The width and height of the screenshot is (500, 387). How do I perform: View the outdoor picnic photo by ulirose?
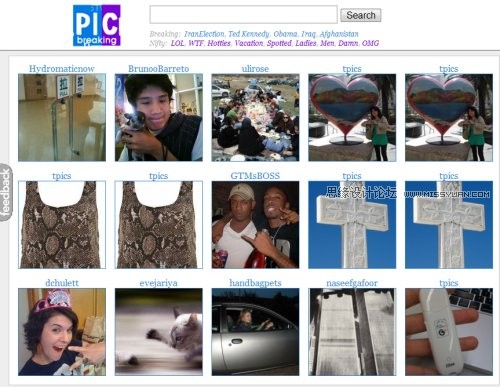(x=255, y=118)
